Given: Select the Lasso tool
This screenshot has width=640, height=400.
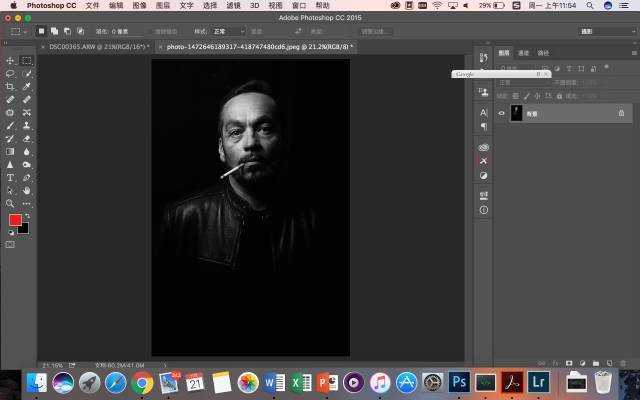Looking at the screenshot, I should pyautogui.click(x=10, y=74).
